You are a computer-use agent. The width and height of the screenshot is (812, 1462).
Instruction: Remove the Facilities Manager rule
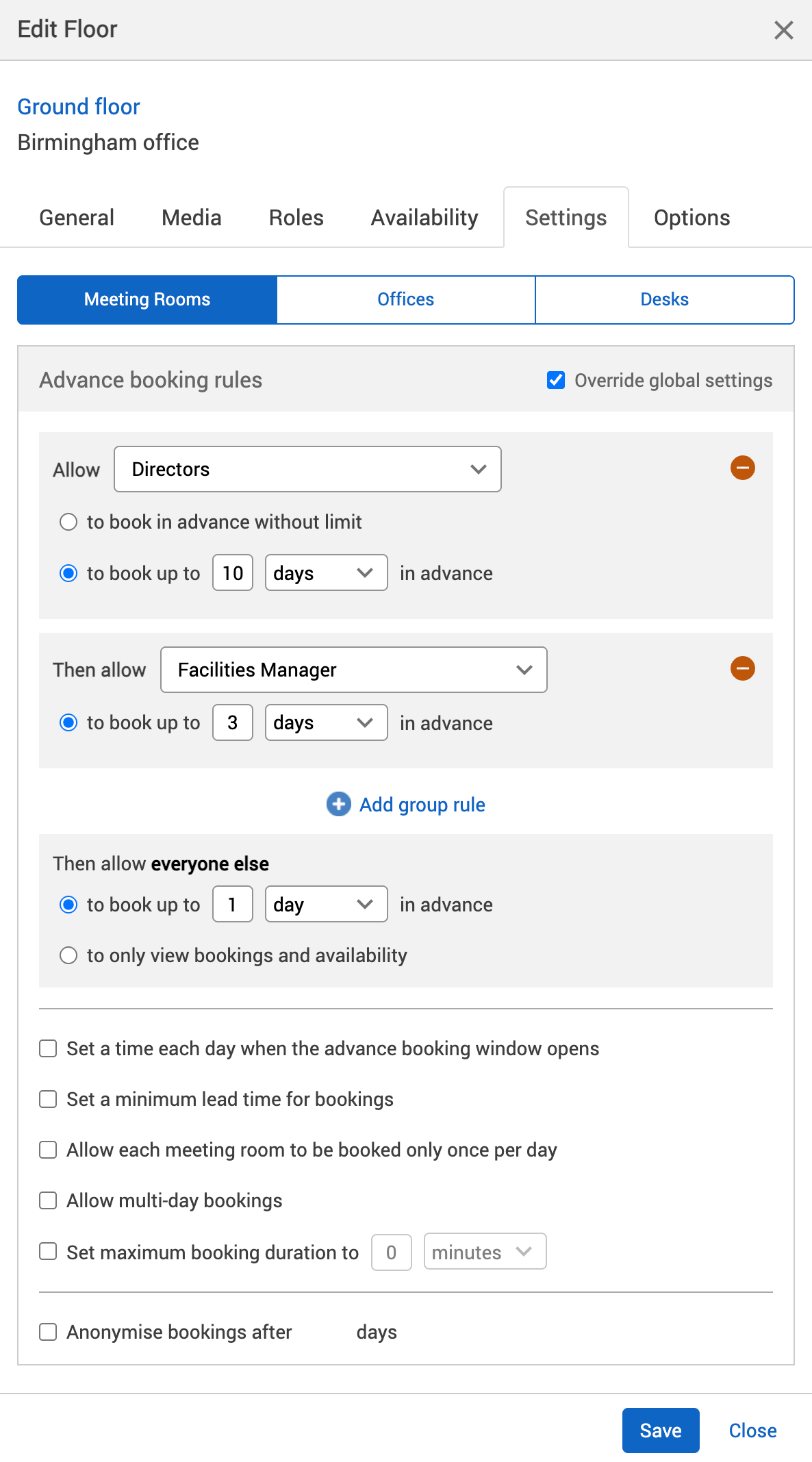(742, 668)
